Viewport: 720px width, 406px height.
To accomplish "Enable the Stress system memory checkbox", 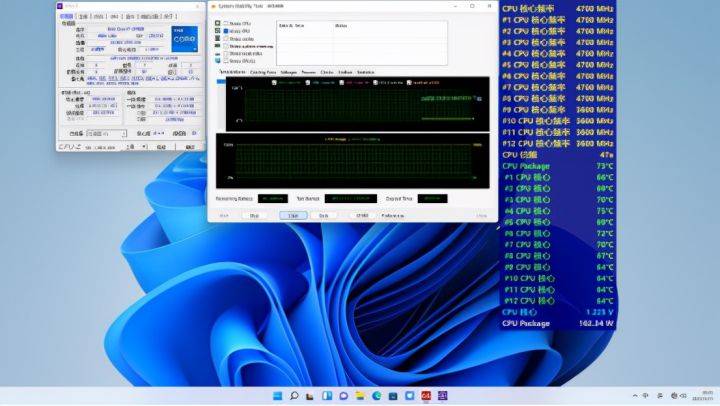I will click(225, 46).
